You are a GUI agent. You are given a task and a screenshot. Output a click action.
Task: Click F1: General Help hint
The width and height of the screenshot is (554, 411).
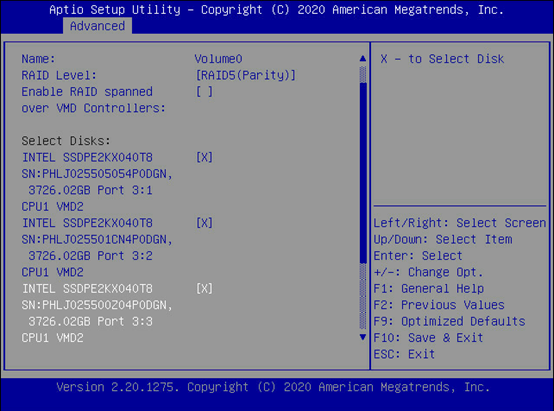pos(429,289)
